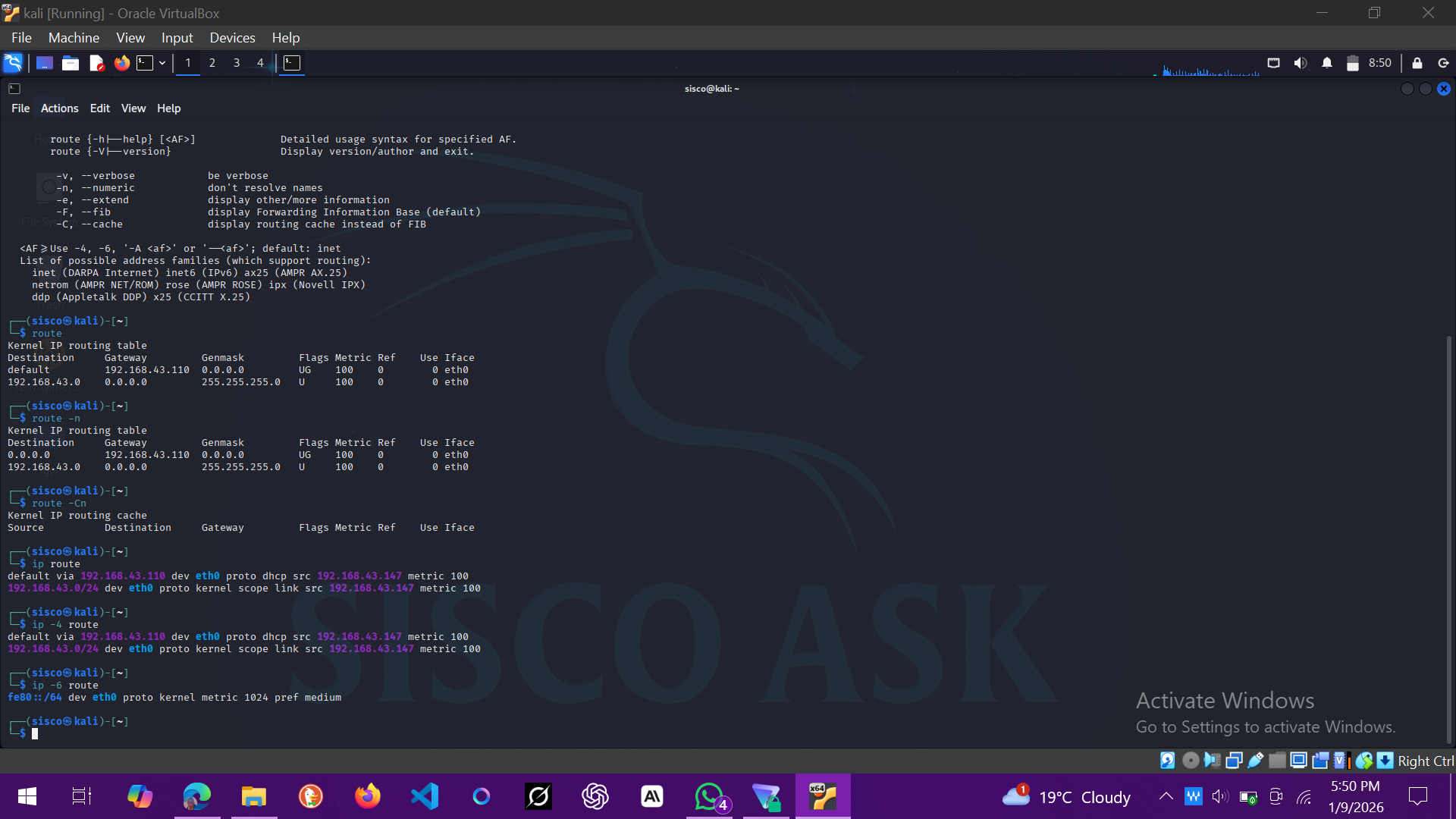Screen dimensions: 1456x819
Task: Click the Kali log out icon
Action: tap(1443, 63)
